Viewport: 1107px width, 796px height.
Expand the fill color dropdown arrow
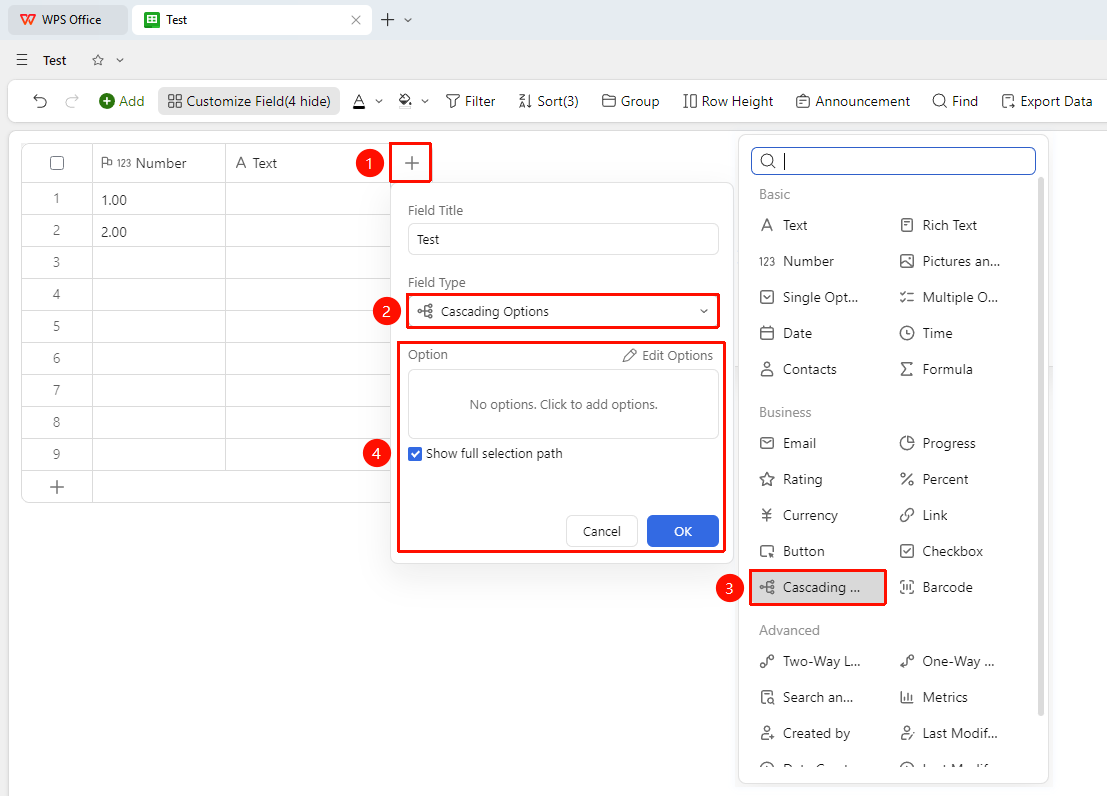click(425, 101)
